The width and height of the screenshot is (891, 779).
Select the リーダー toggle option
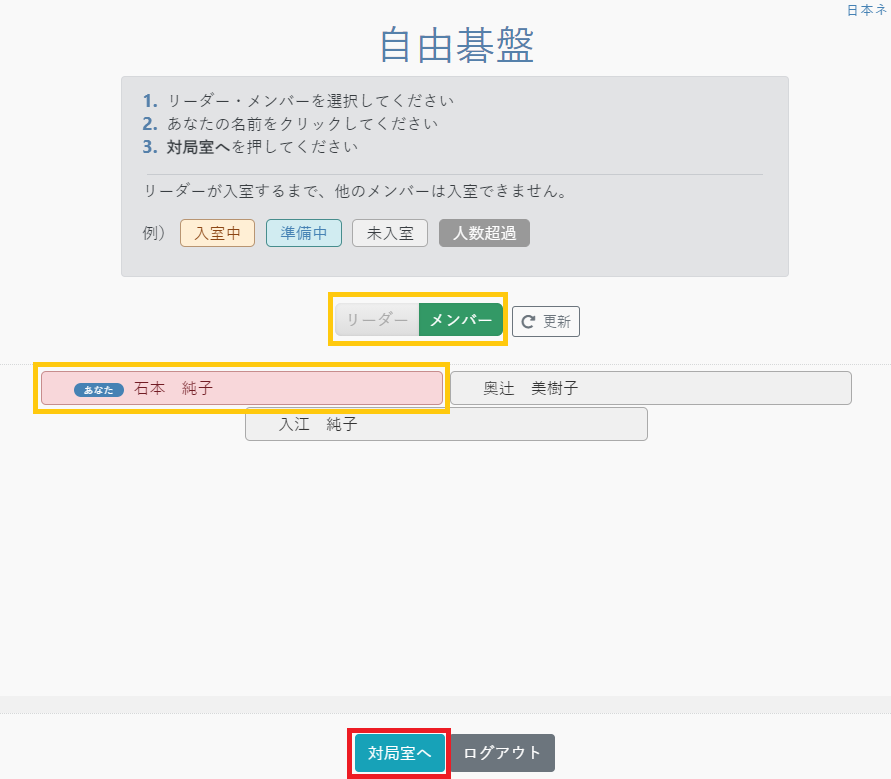(x=377, y=320)
